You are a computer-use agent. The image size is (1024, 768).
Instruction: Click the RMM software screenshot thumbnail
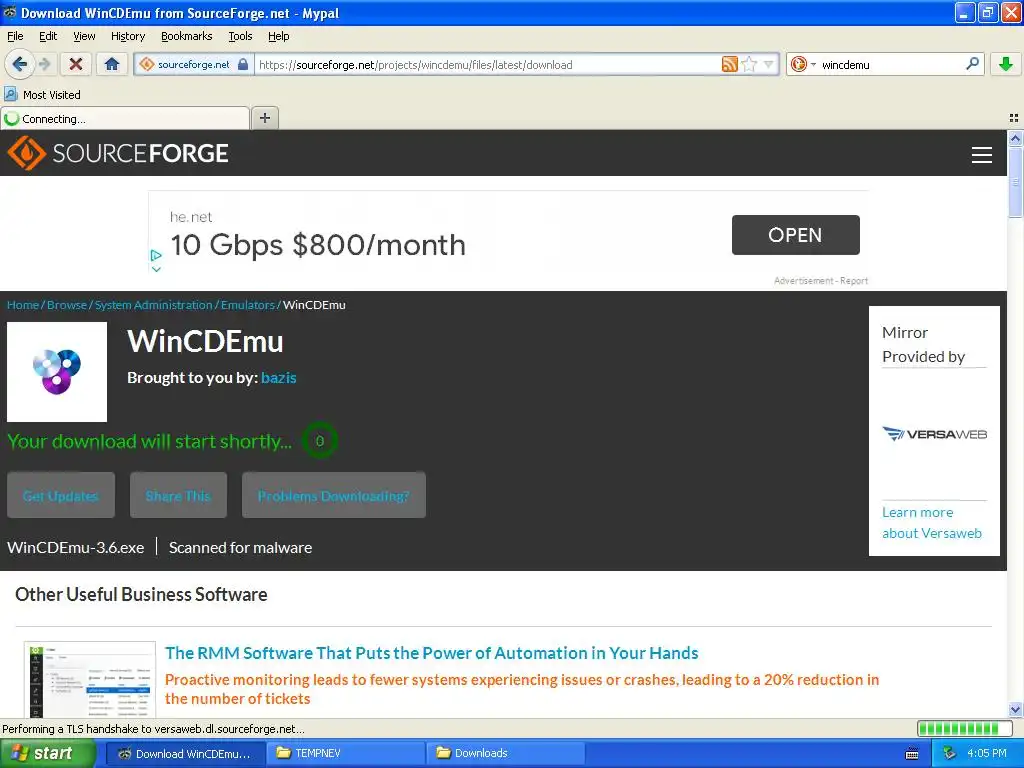coord(90,680)
